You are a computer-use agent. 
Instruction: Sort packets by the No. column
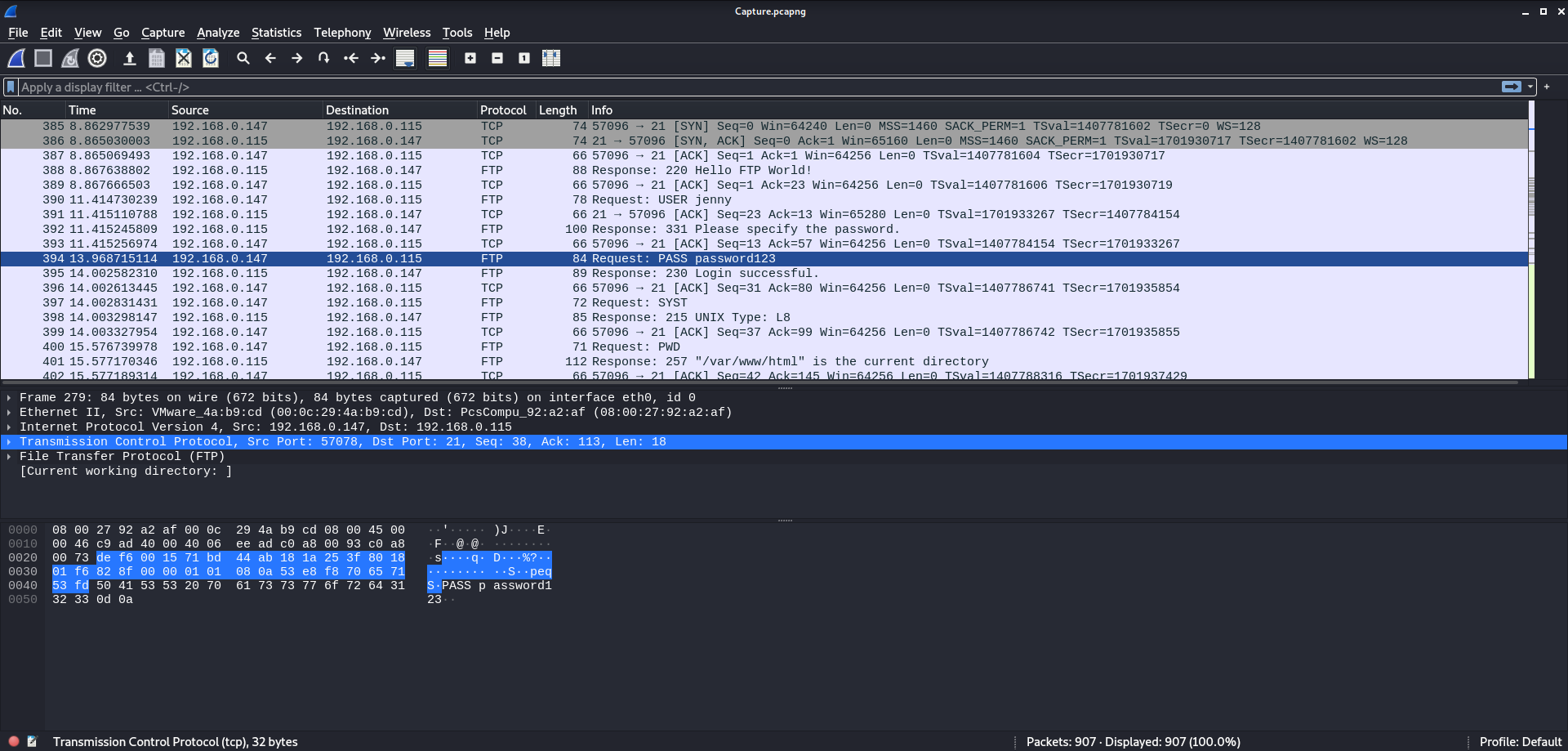[33, 110]
